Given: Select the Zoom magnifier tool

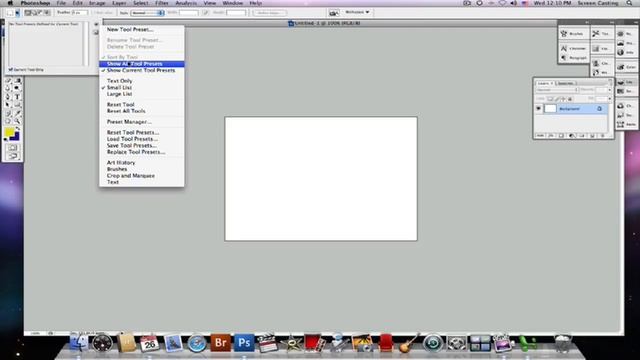Looking at the screenshot, I should (x=17, y=121).
